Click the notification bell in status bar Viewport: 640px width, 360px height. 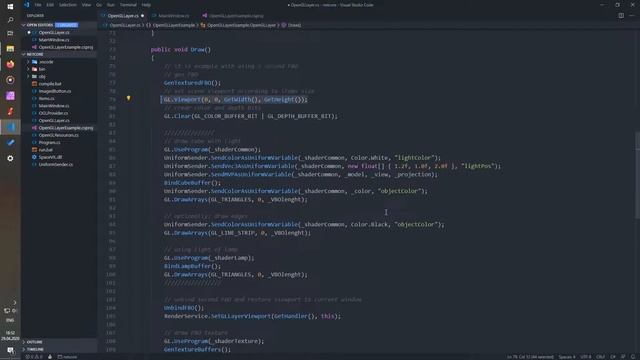click(x=633, y=357)
